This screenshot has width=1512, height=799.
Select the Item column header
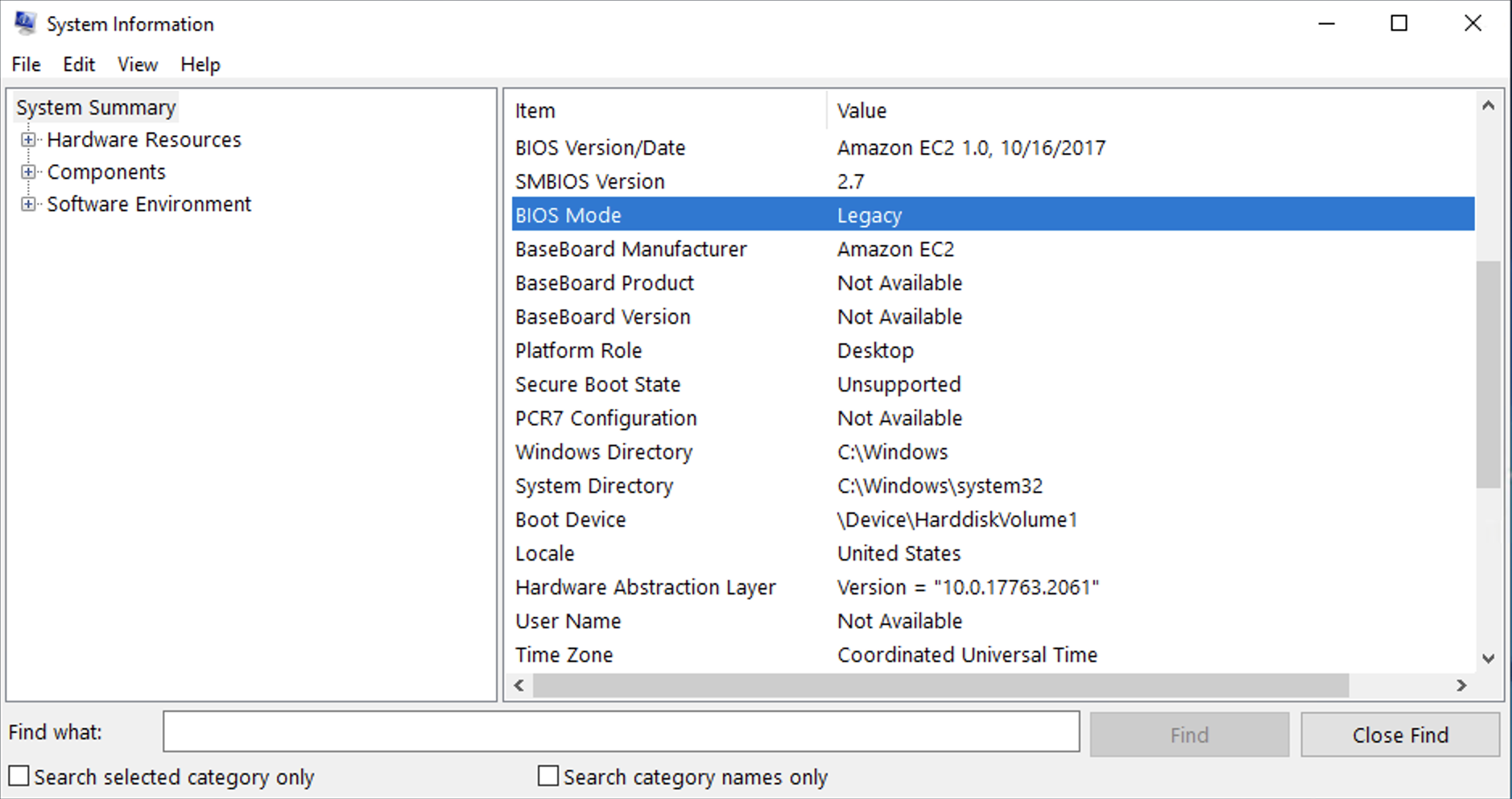(x=535, y=110)
